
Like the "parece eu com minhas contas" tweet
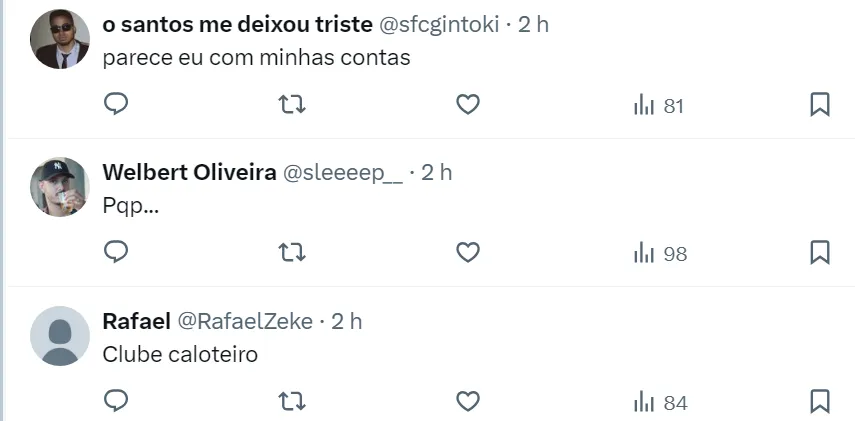pyautogui.click(x=467, y=104)
